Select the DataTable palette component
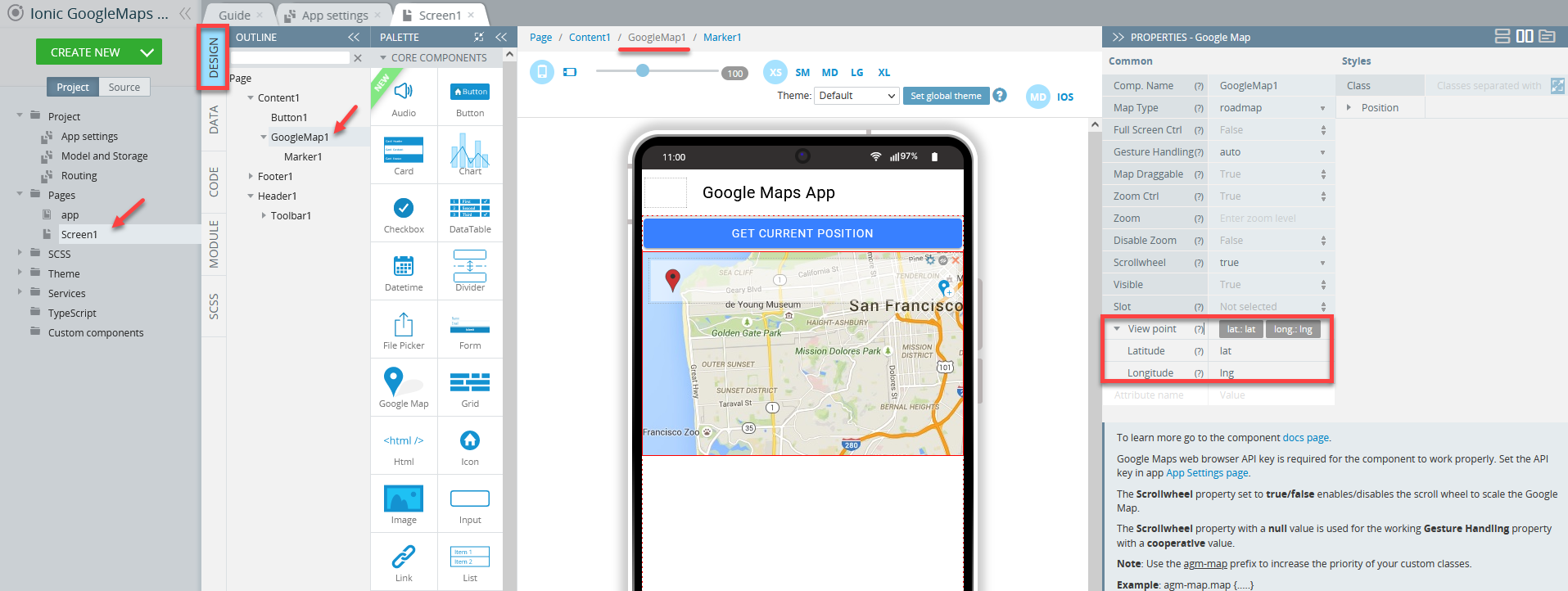Image resolution: width=1568 pixels, height=591 pixels. (x=470, y=213)
